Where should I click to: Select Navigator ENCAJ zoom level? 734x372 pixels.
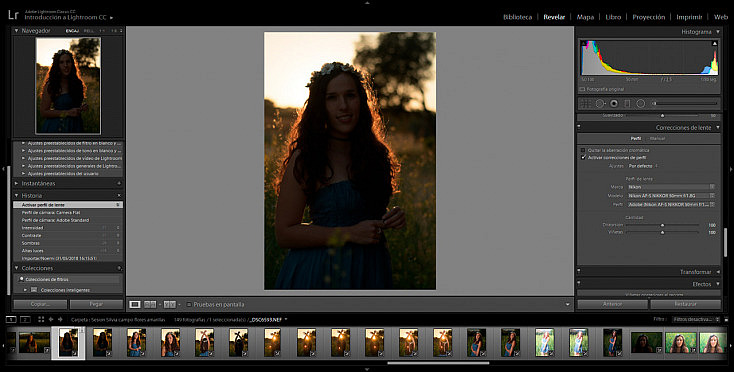click(72, 31)
